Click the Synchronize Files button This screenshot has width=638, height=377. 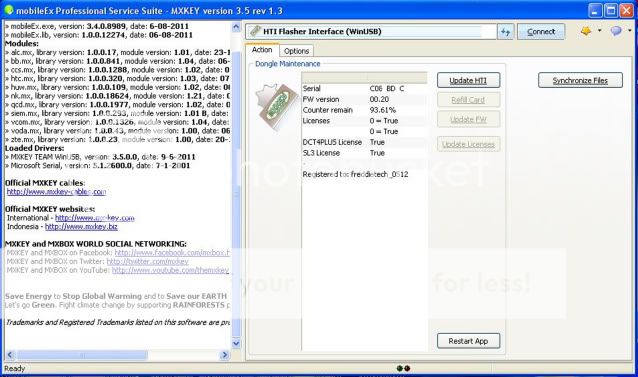click(x=580, y=81)
